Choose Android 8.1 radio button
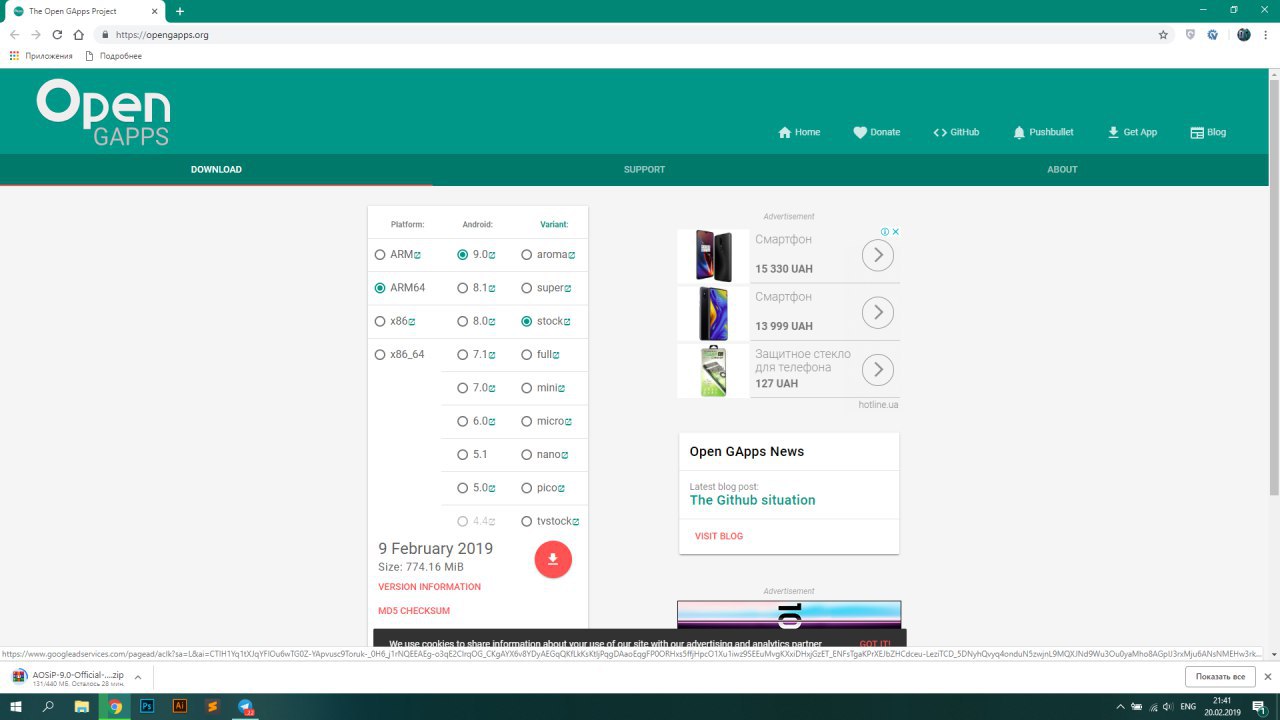1280x720 pixels. click(462, 288)
